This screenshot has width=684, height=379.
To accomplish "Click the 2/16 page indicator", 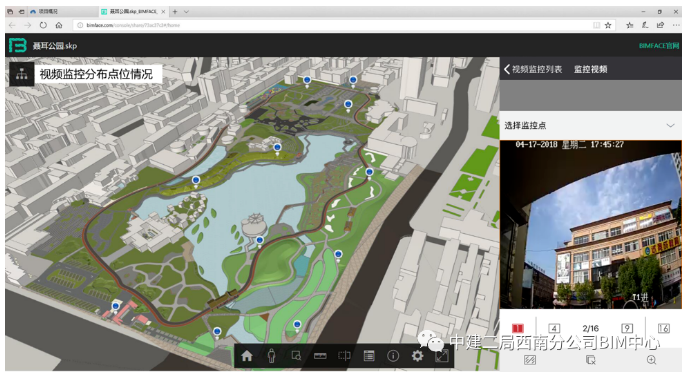I will click(590, 328).
